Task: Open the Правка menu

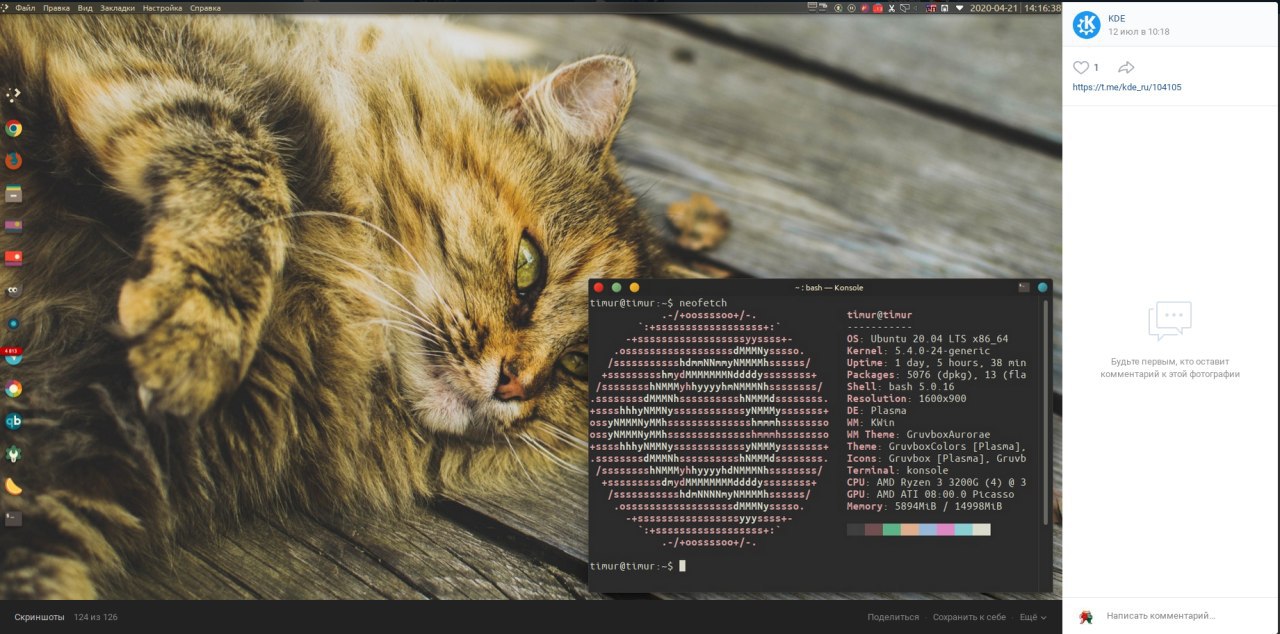Action: (56, 8)
